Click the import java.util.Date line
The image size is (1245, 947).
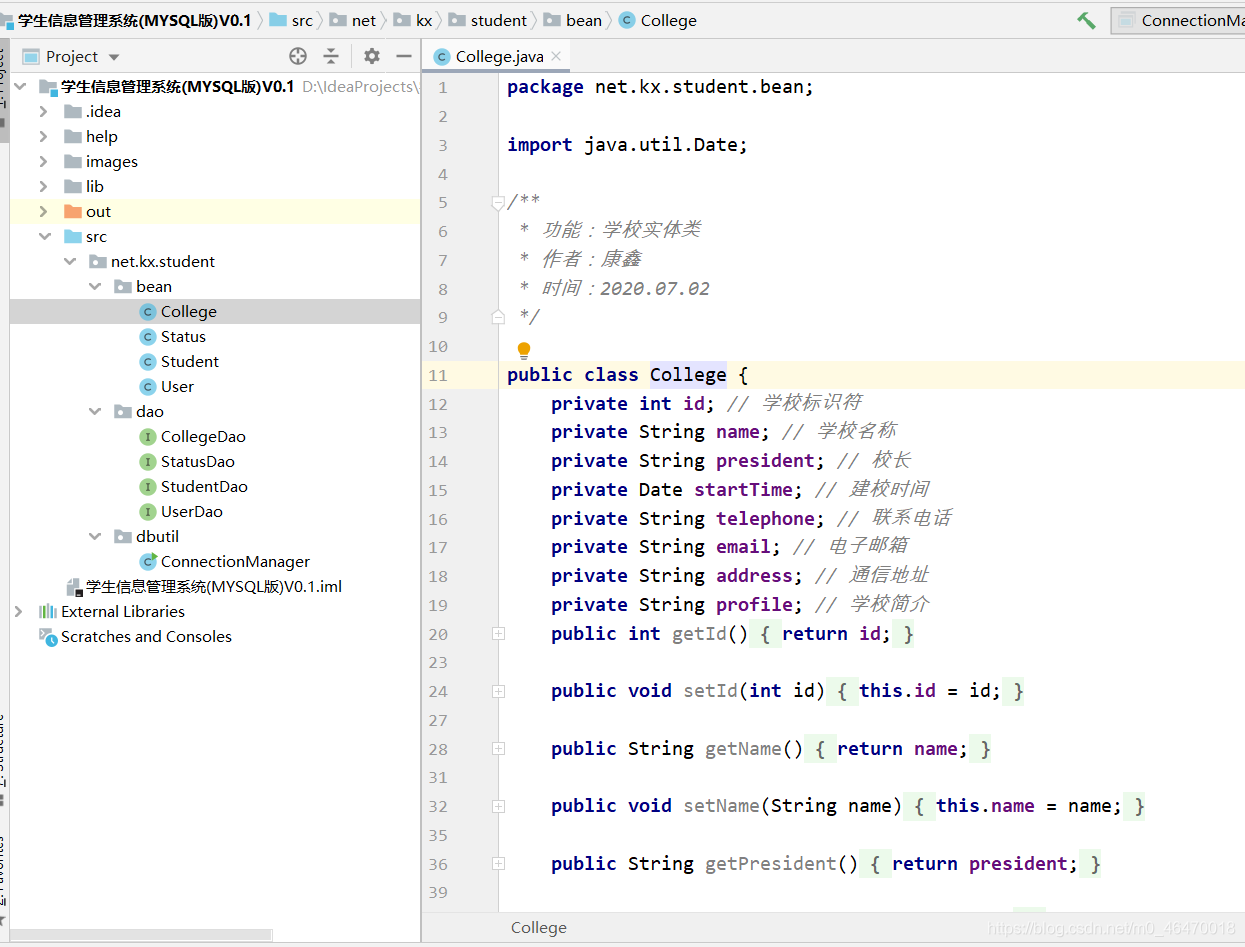point(627,145)
